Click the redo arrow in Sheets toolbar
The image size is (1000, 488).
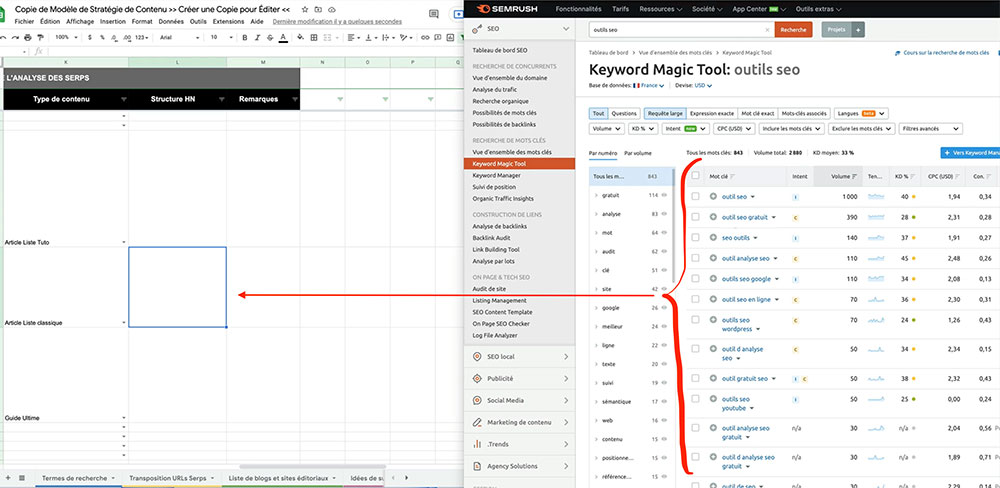coord(15,38)
